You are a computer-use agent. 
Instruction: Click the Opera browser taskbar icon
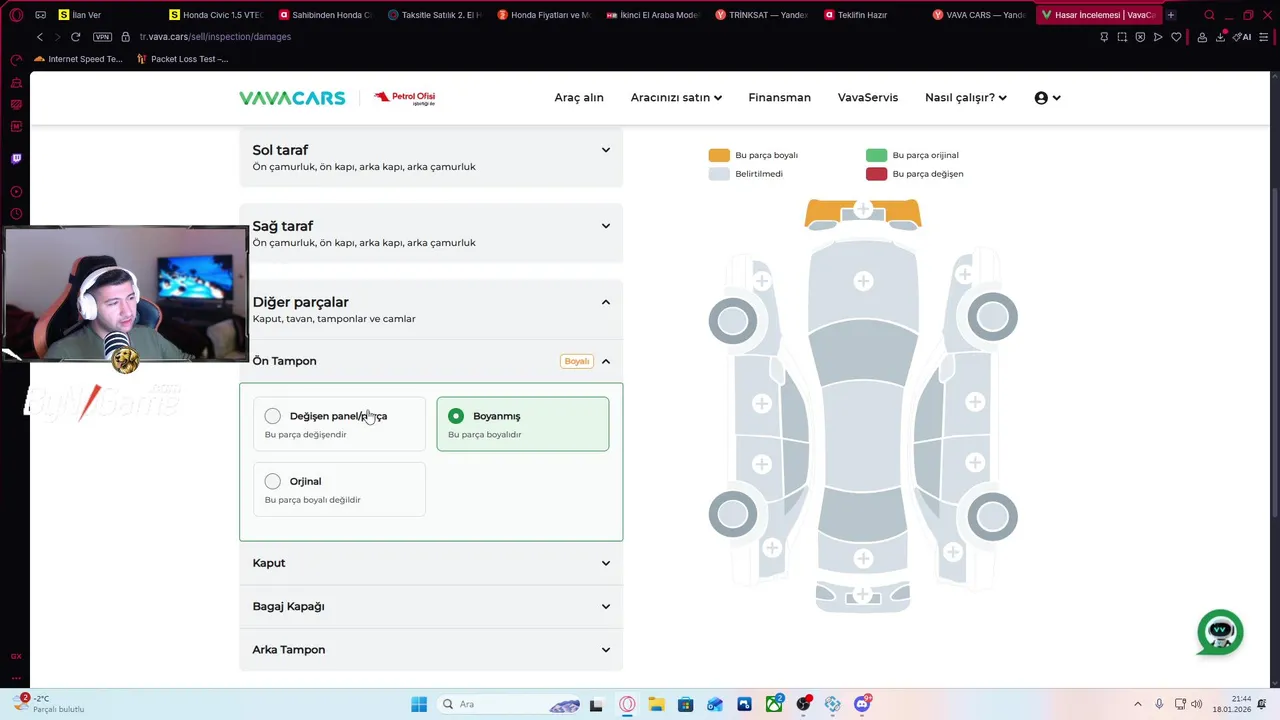point(627,704)
